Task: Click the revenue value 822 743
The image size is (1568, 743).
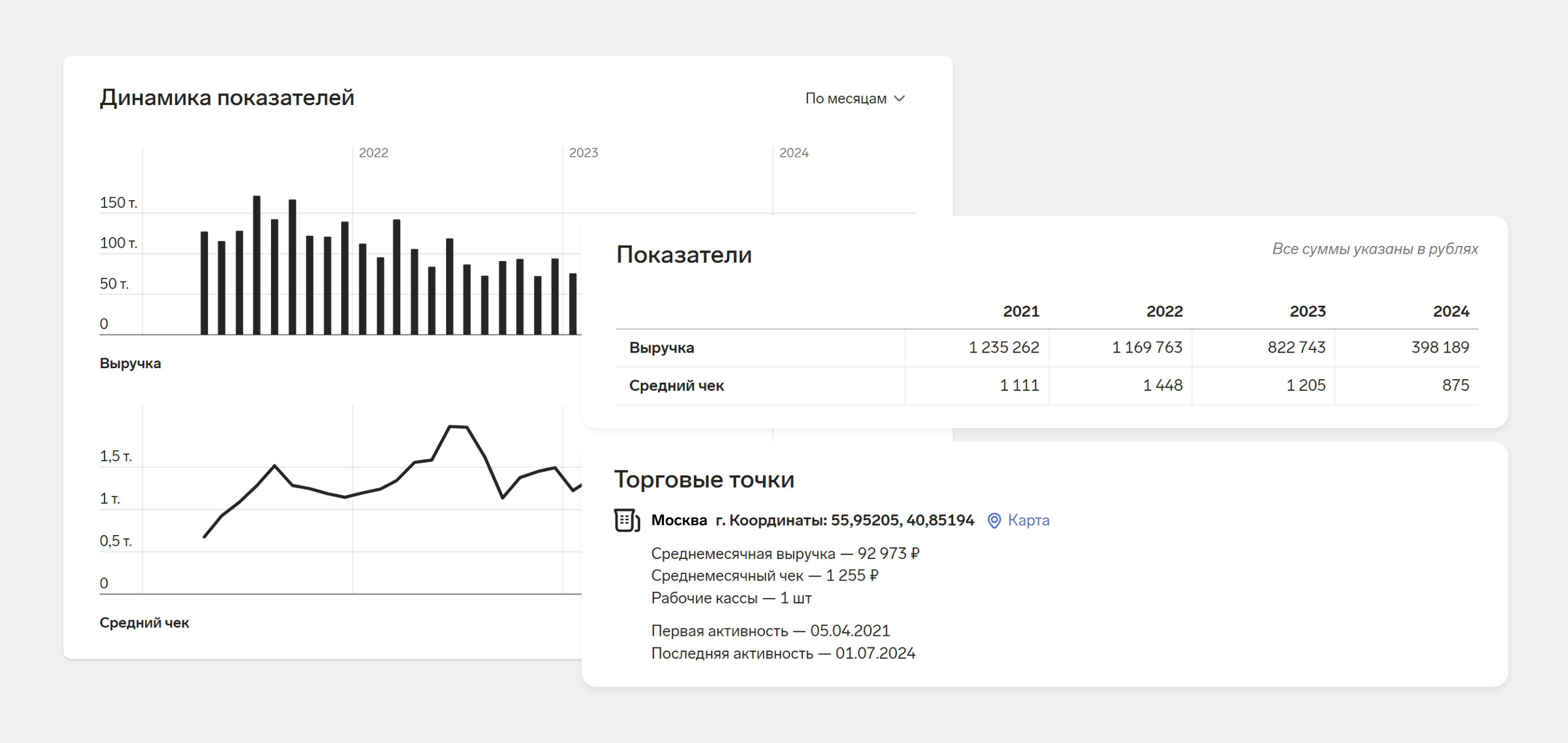Action: (1297, 348)
